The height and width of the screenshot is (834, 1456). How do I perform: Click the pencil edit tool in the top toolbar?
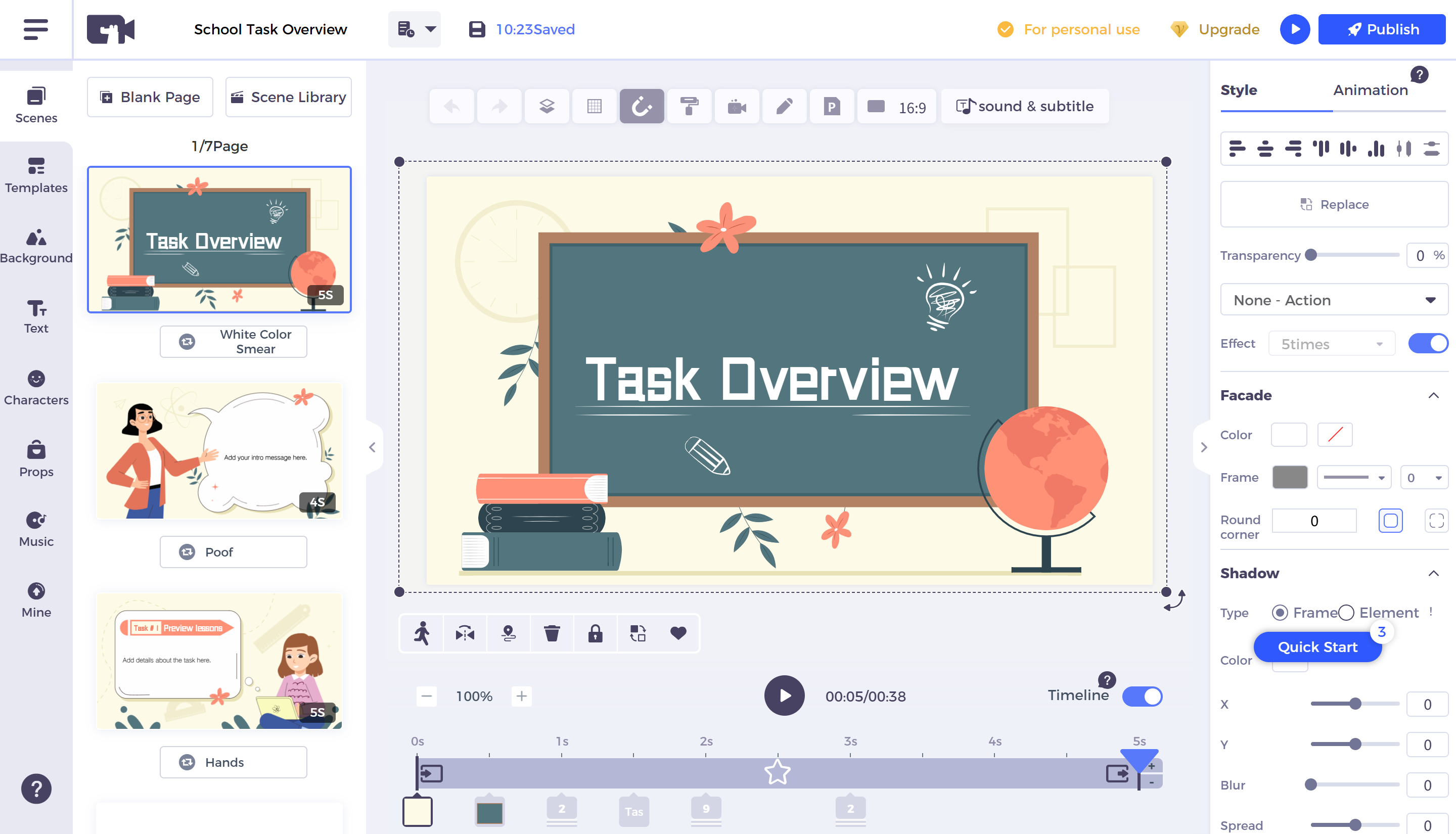(x=784, y=106)
